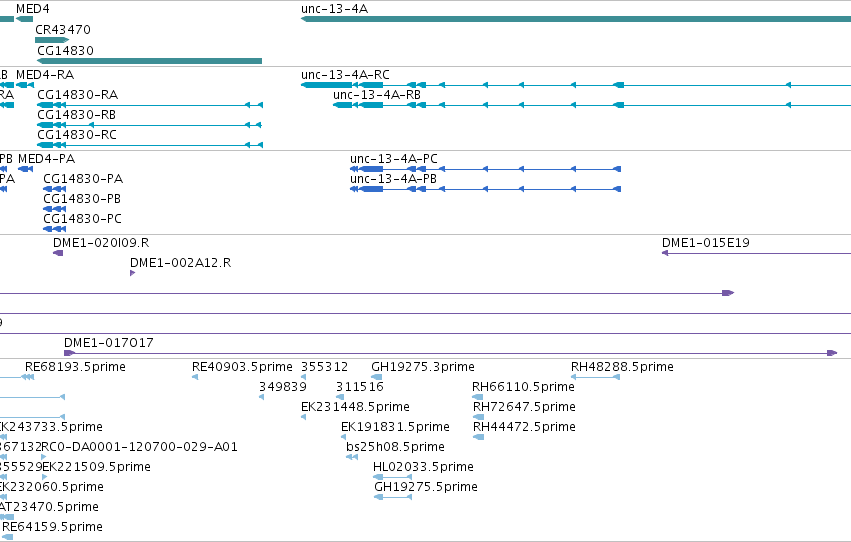Screen dimensions: 851x542
Task: Select the DME1-002A12.R clone end
Action: pos(132,273)
